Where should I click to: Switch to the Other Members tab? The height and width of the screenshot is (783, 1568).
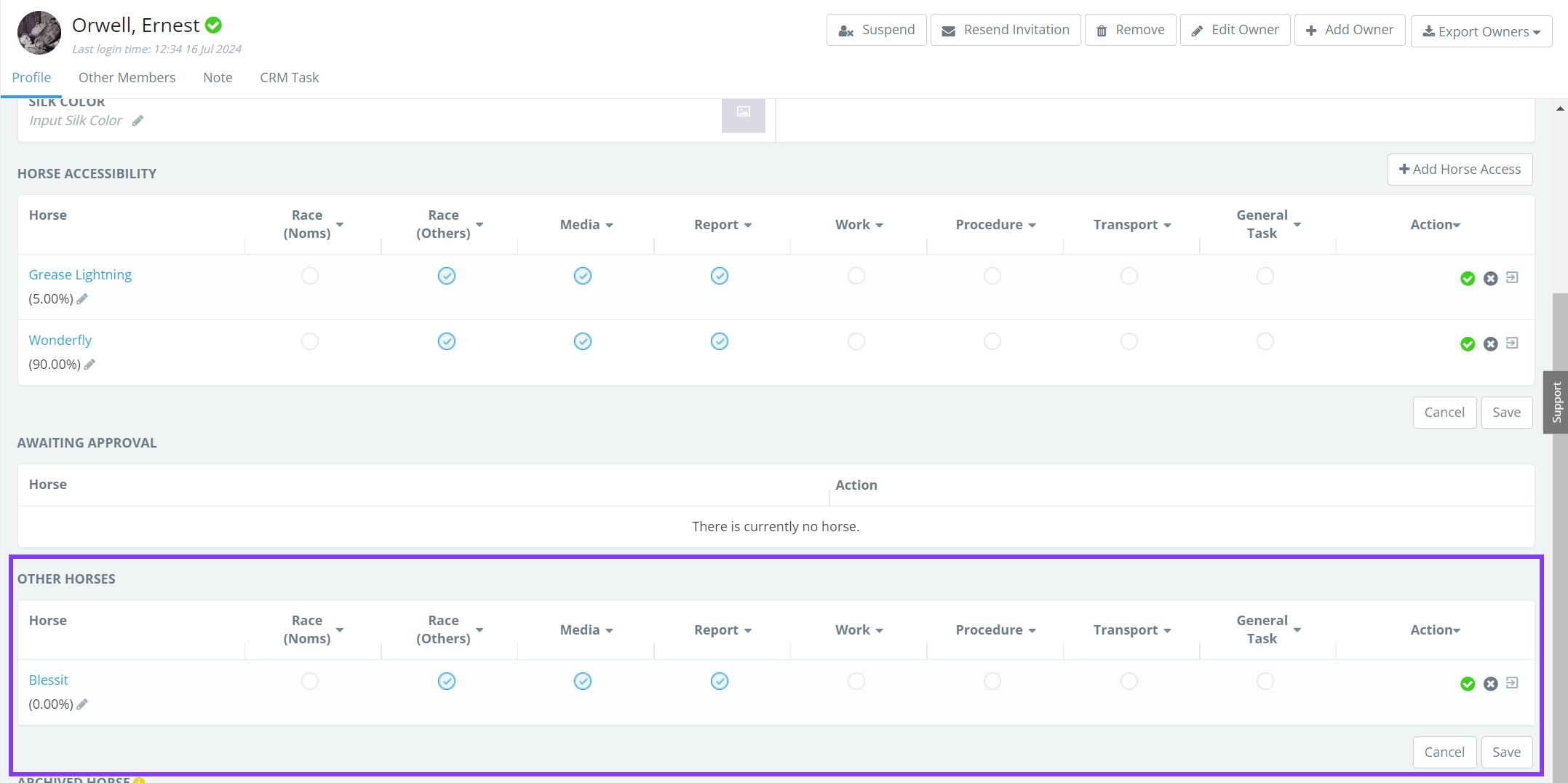[127, 77]
